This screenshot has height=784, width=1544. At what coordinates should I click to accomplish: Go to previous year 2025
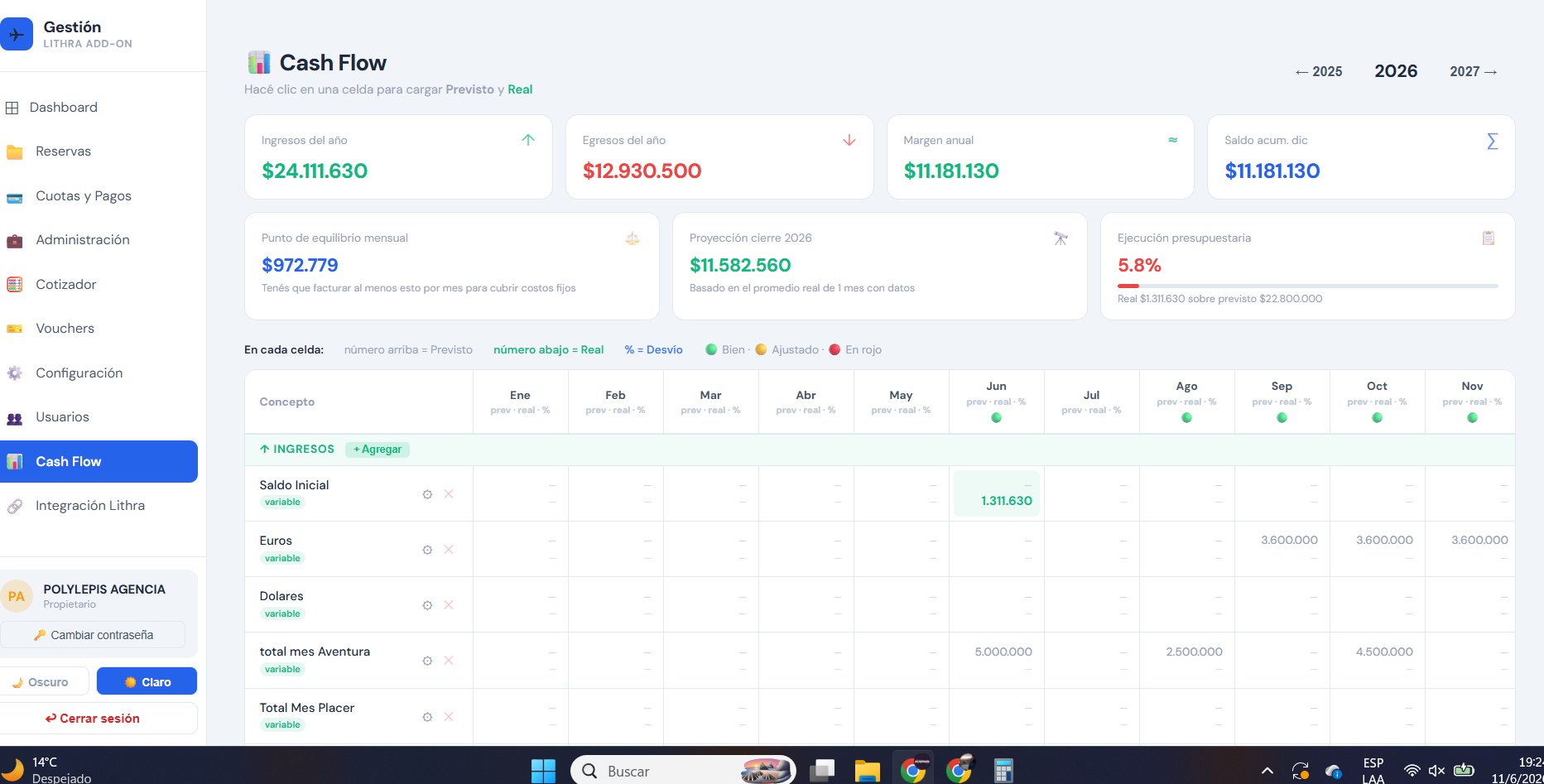[1319, 72]
